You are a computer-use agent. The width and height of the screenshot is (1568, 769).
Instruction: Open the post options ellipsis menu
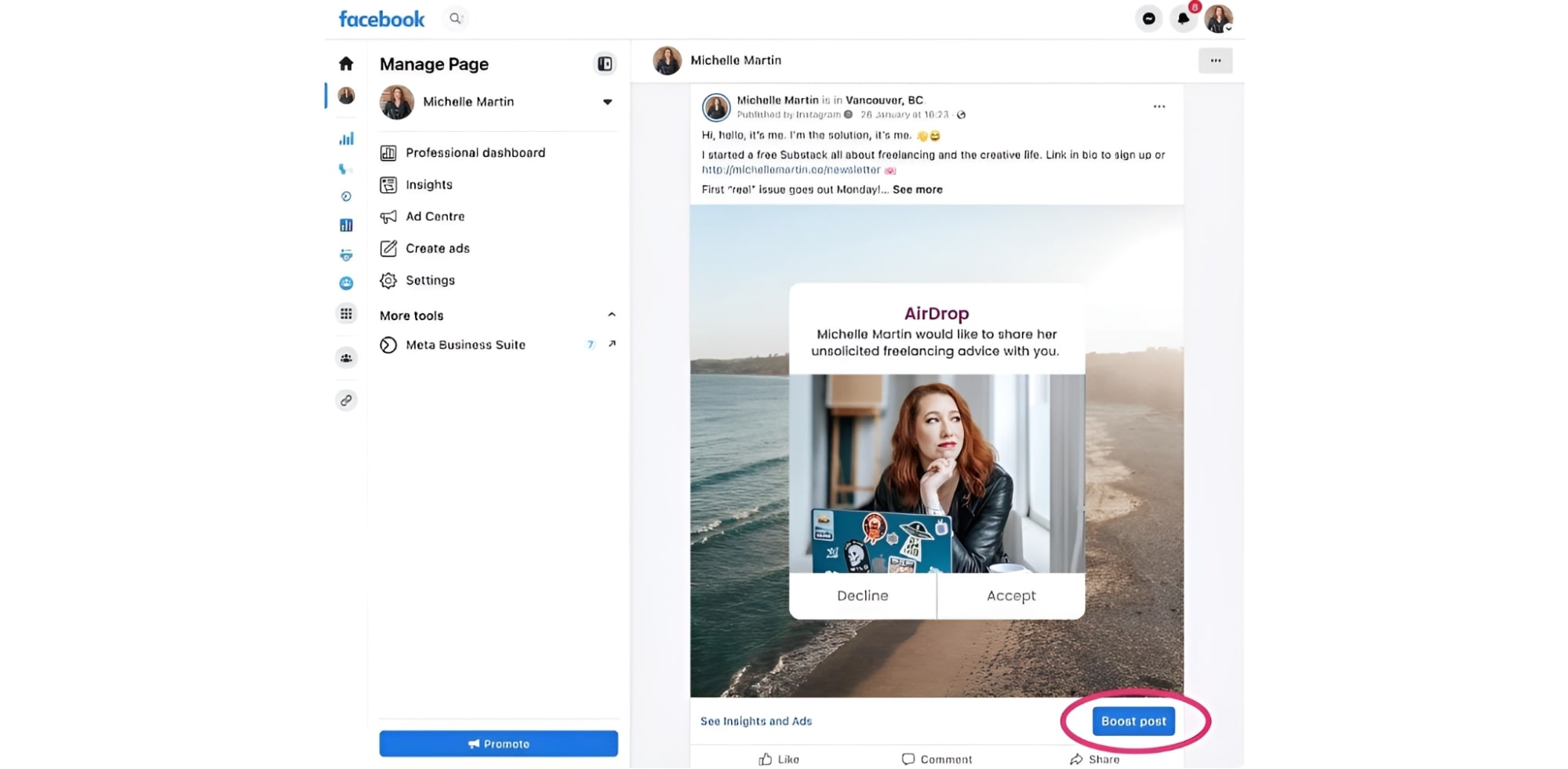[1159, 106]
